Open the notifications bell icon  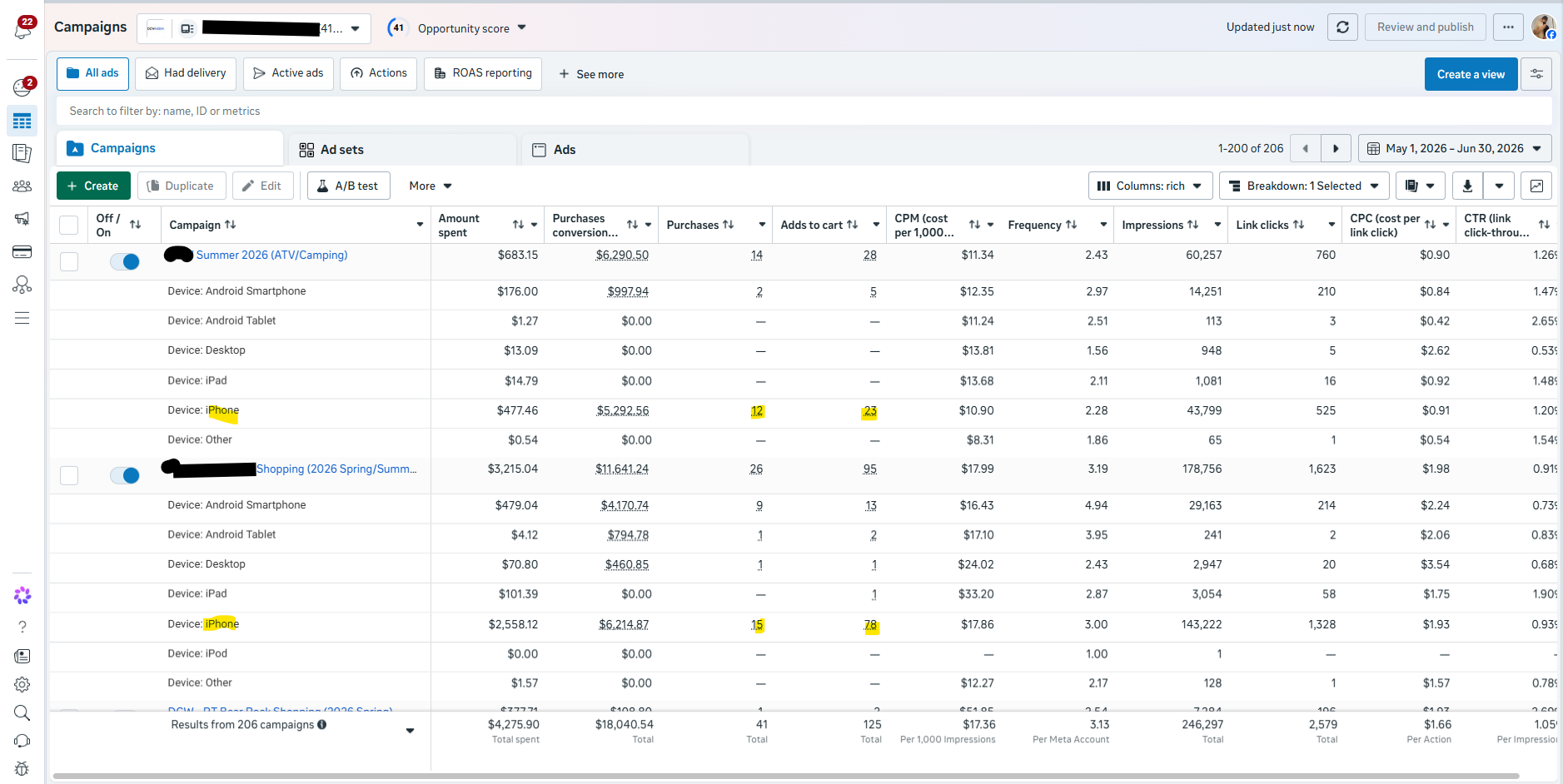[x=23, y=29]
